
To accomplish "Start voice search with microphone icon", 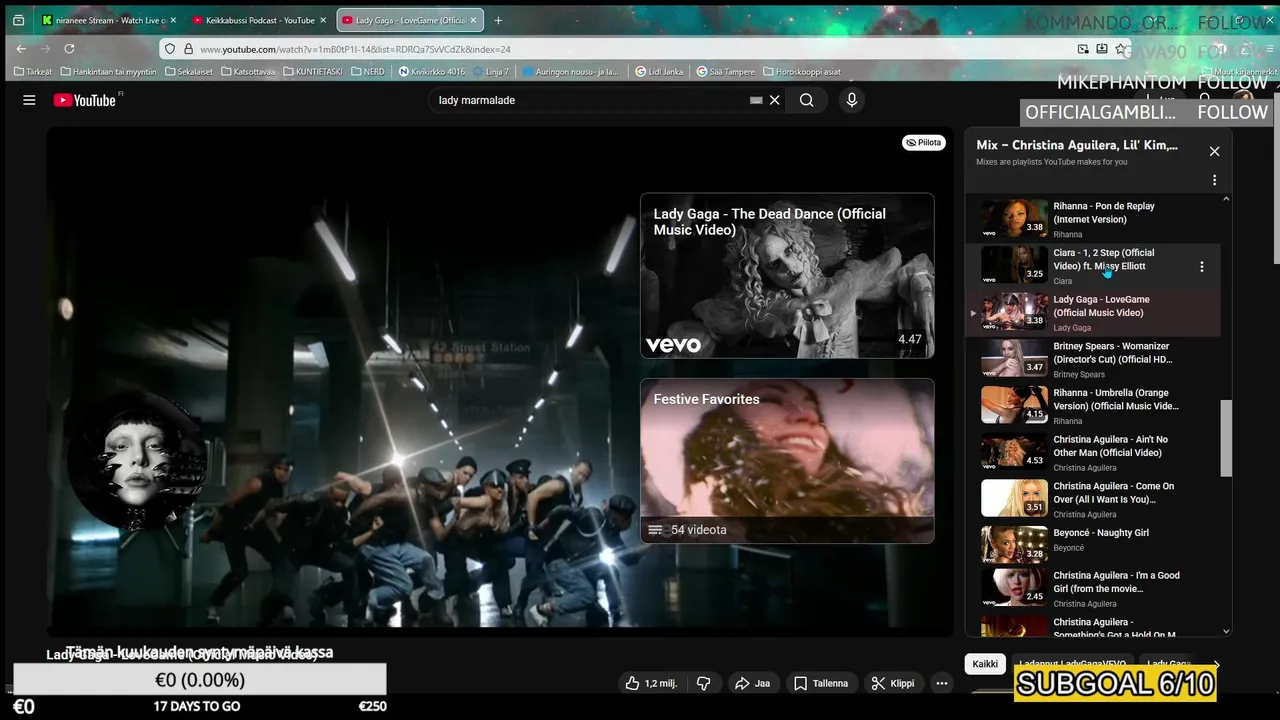I will pos(852,100).
